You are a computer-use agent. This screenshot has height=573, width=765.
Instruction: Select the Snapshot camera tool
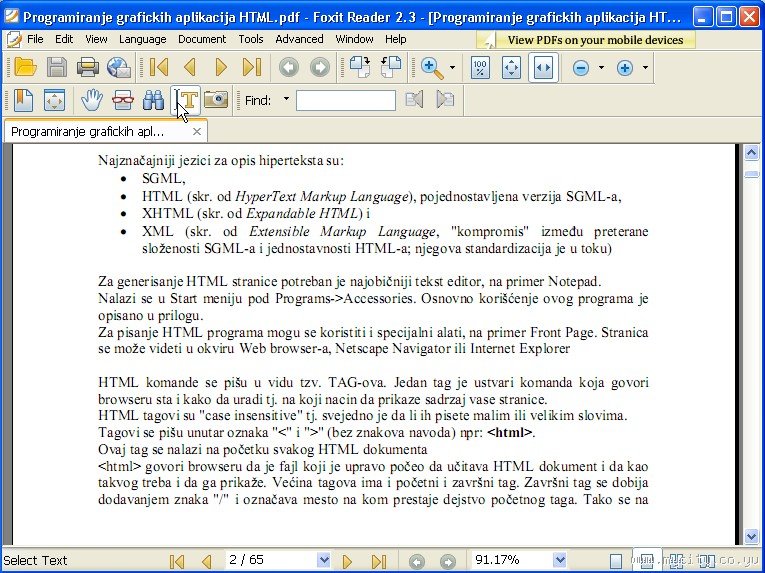pyautogui.click(x=216, y=100)
